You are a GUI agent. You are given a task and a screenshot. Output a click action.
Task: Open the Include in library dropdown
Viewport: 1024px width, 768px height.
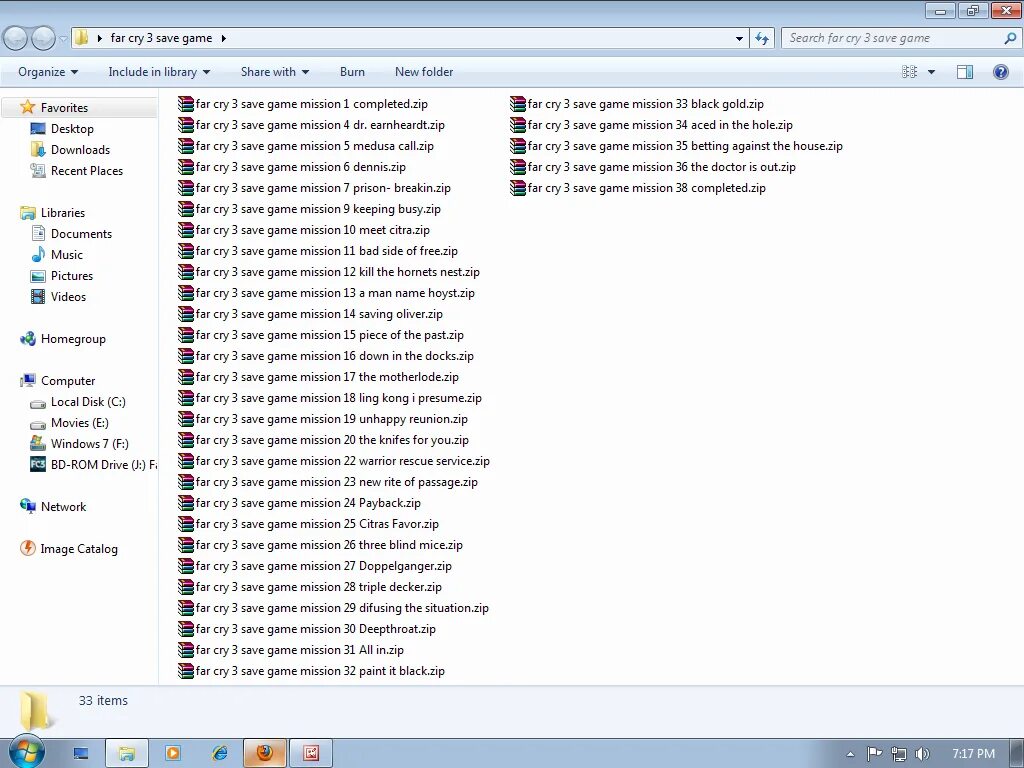click(x=159, y=72)
